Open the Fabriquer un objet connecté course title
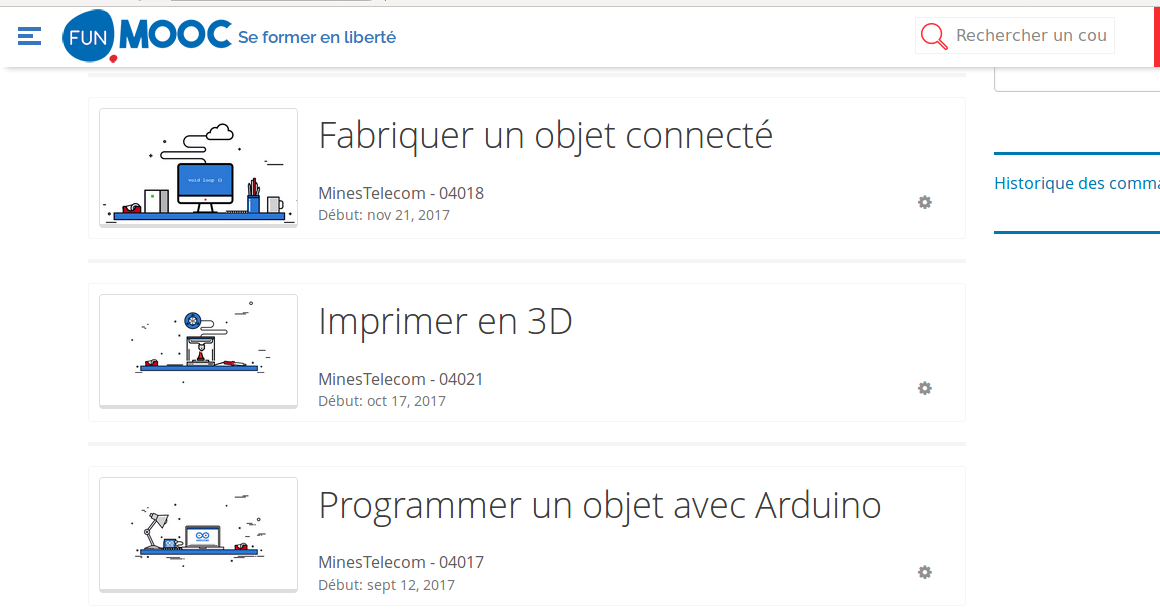Image resolution: width=1160 pixels, height=615 pixels. pos(545,136)
